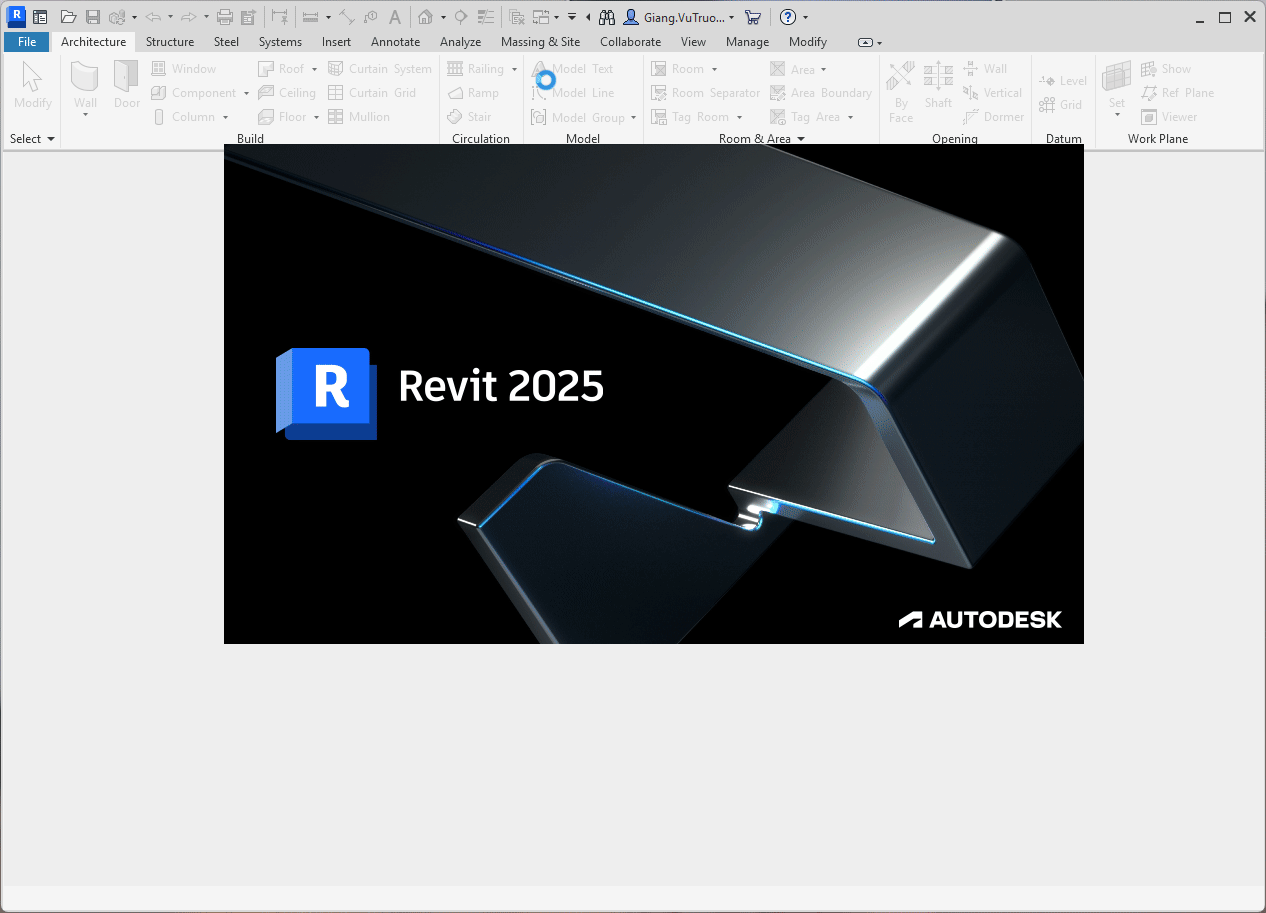
Task: Select the Shaft opening tool
Action: coord(938,86)
